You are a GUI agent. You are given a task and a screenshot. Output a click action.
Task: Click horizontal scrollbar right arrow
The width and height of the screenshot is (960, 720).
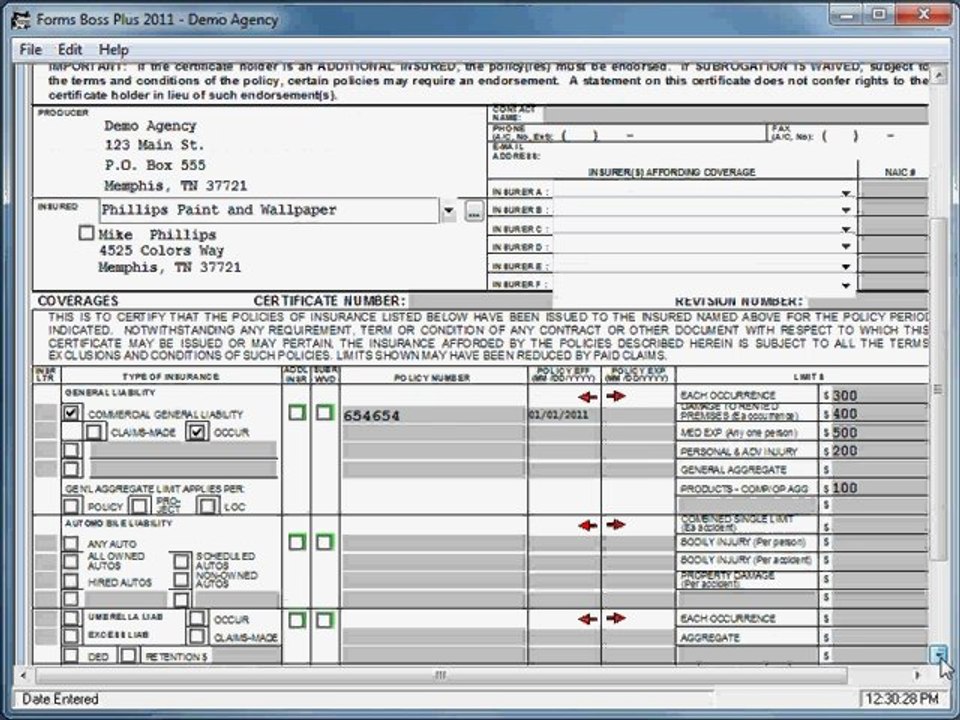[917, 675]
